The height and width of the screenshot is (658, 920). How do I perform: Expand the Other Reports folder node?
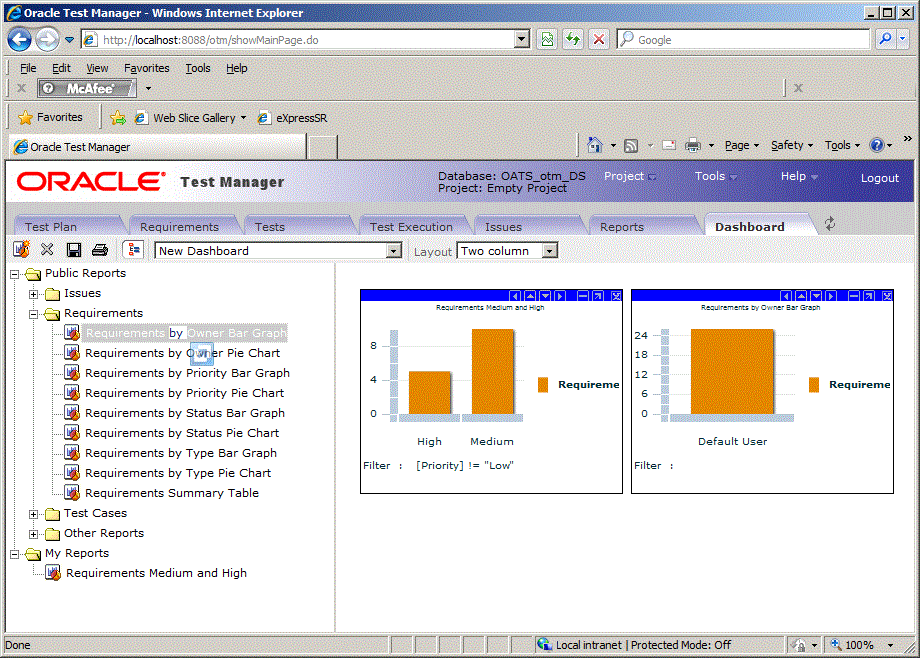pos(33,534)
